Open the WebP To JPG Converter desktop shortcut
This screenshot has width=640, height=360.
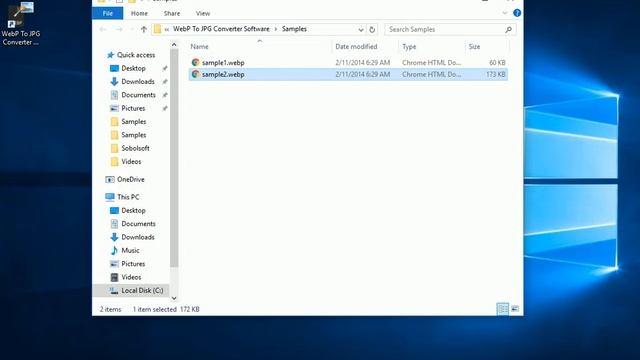pos(20,24)
